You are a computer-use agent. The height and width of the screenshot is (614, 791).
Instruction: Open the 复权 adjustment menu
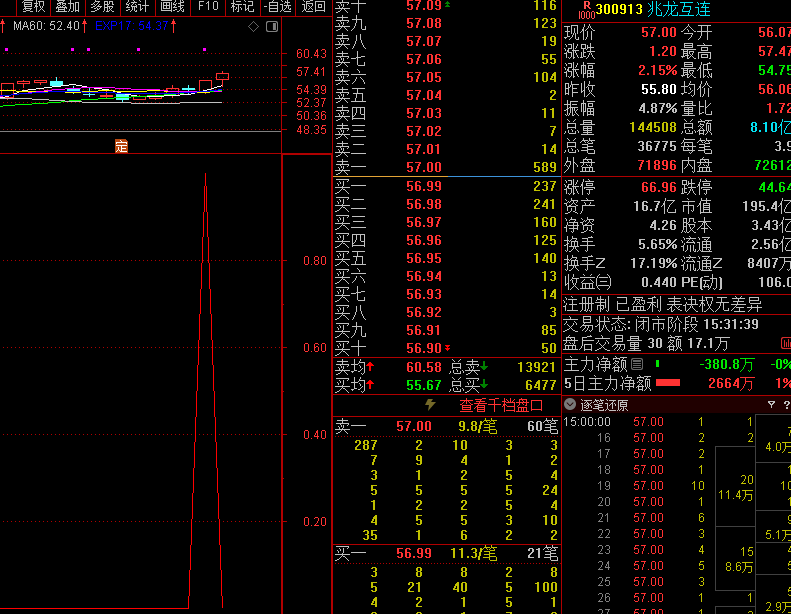33,7
